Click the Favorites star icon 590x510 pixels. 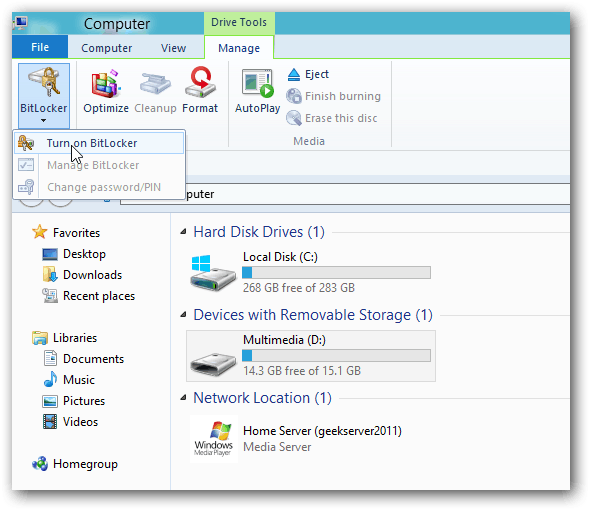tap(40, 232)
